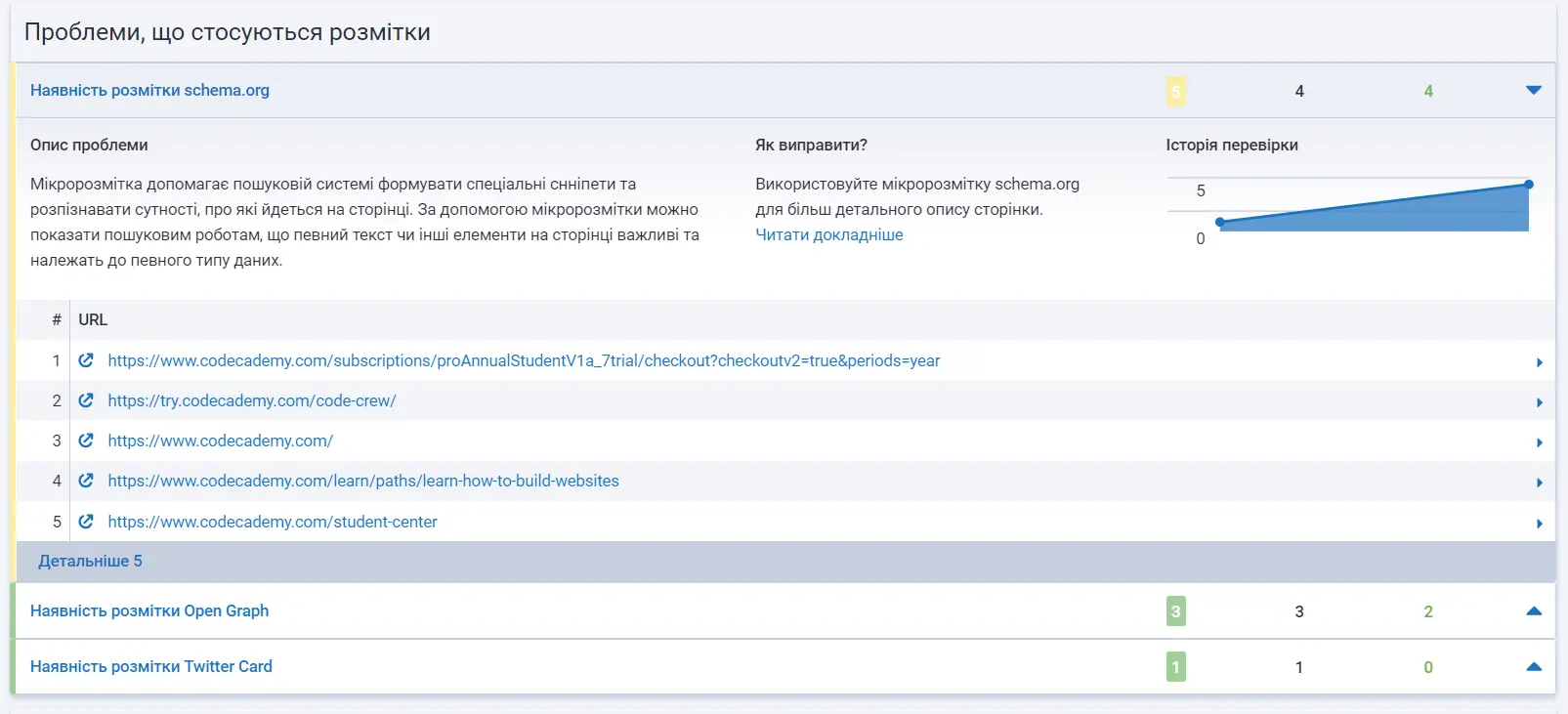Click the history chart start data point
The height and width of the screenshot is (714, 1568).
coord(1220,222)
